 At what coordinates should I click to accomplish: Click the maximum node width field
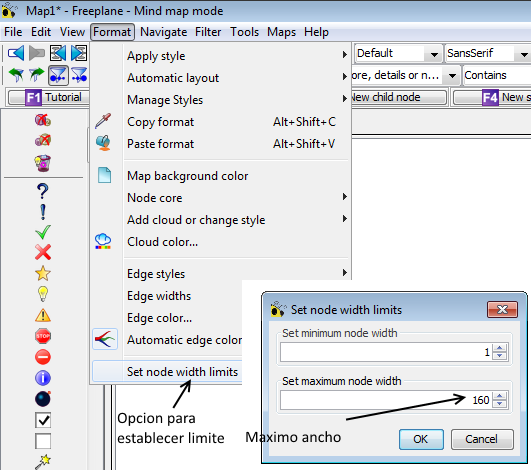(x=386, y=400)
